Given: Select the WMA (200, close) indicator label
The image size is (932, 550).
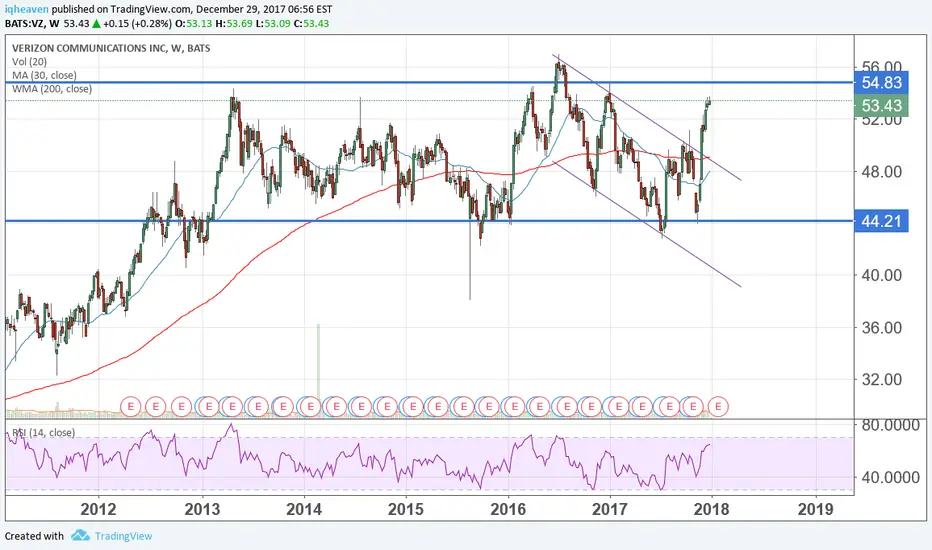Looking at the screenshot, I should click(52, 89).
